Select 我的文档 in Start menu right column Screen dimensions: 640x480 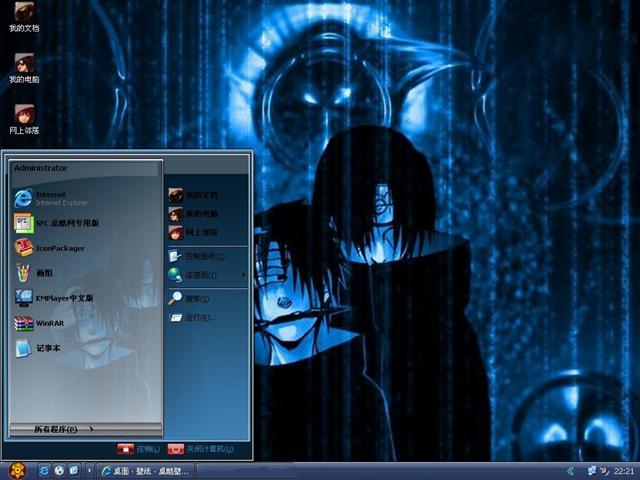(x=193, y=195)
